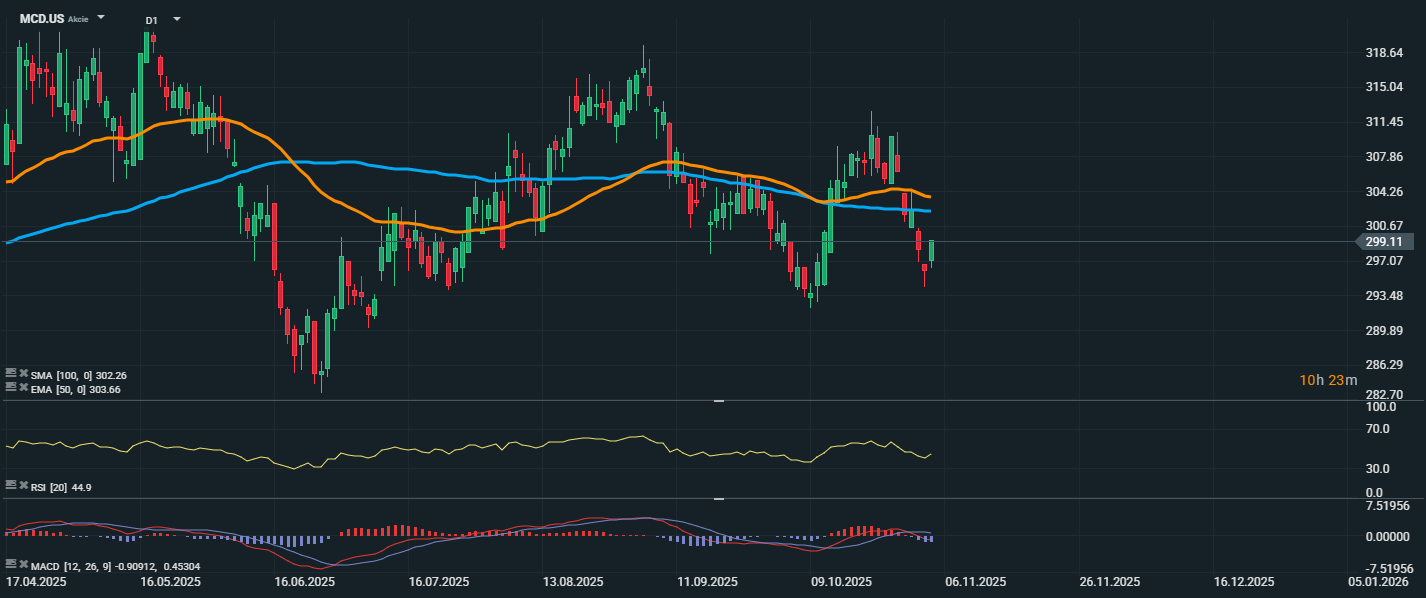Click the MACD indicator label text
The image size is (1426, 598).
pyautogui.click(x=47, y=567)
